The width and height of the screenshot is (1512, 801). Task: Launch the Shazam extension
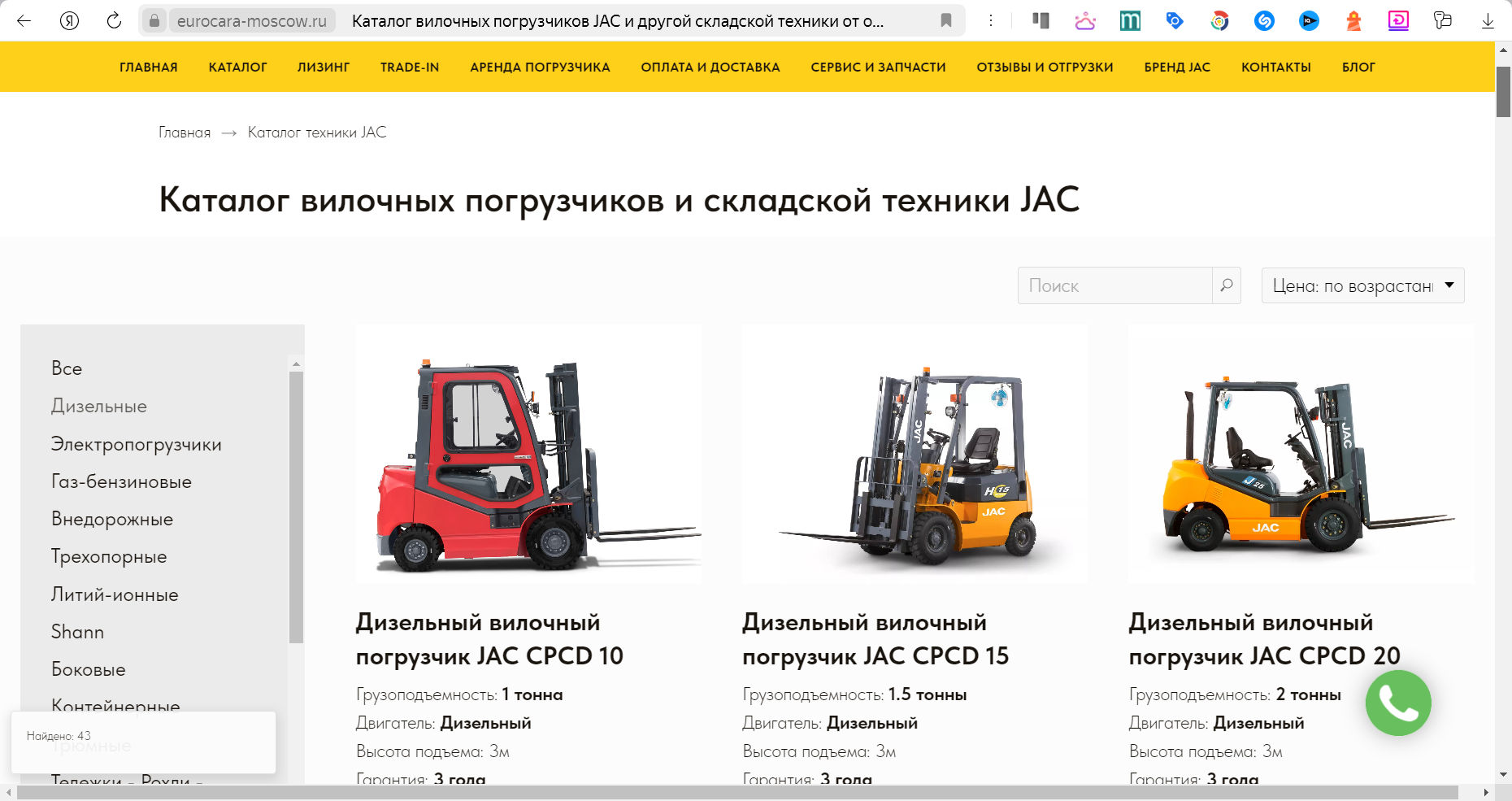1264,20
